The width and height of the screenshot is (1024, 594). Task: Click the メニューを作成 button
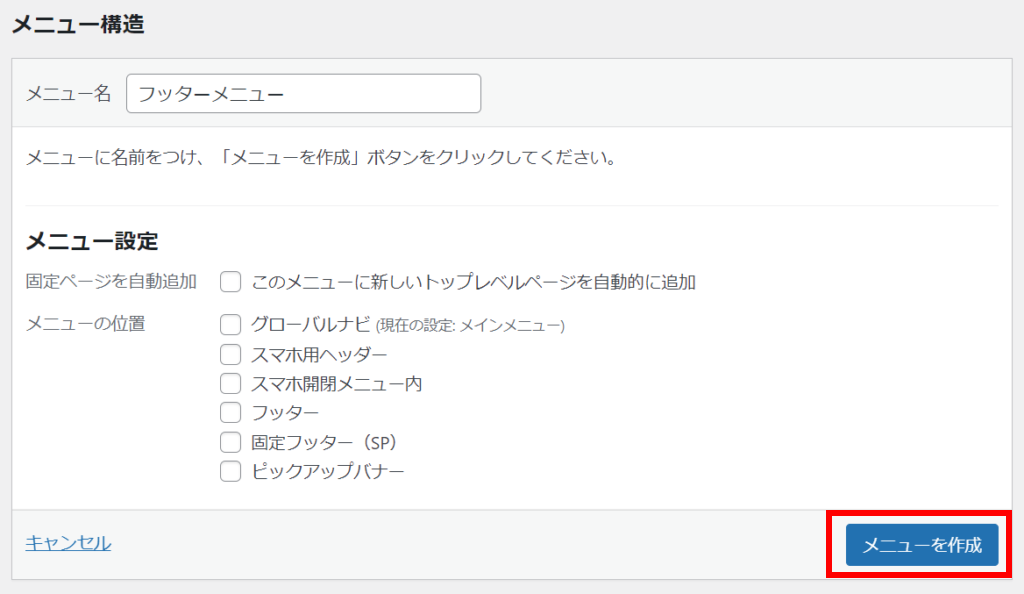pyautogui.click(x=921, y=544)
